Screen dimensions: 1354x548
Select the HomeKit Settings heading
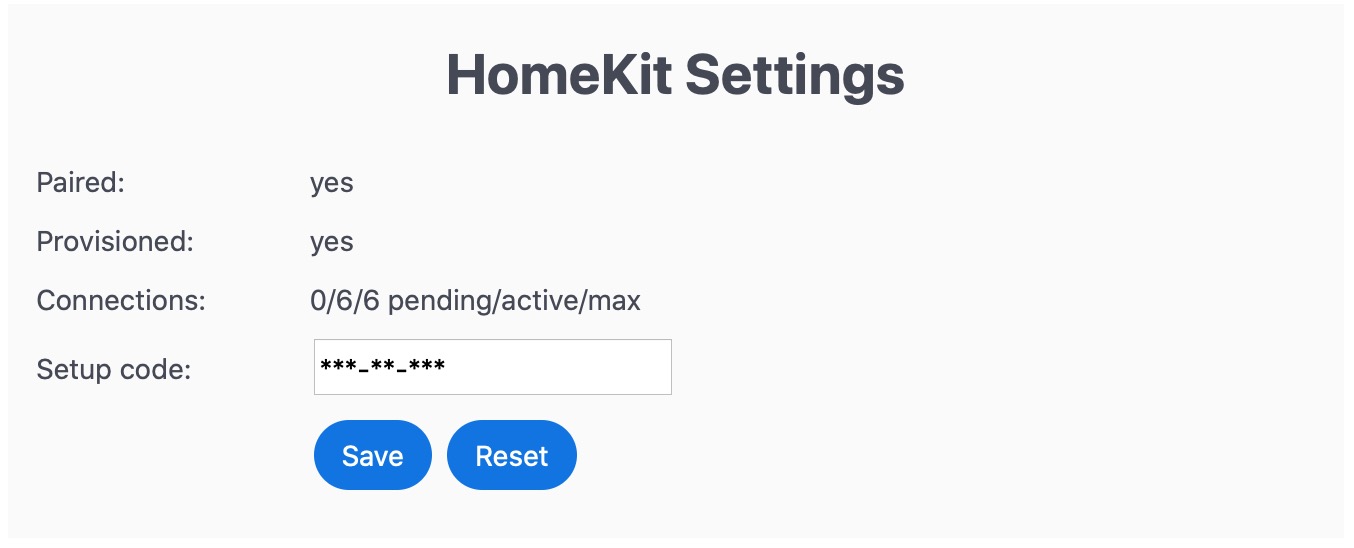(676, 75)
